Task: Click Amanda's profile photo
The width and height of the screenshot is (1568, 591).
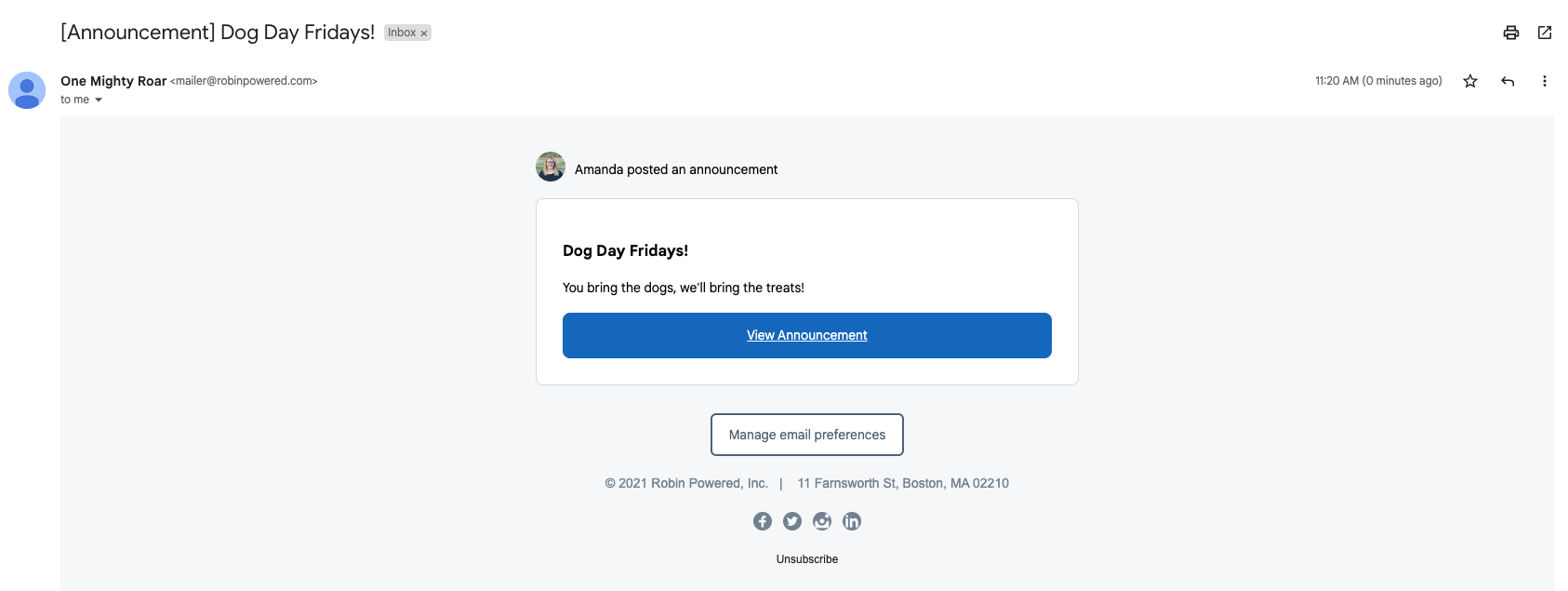Action: click(551, 167)
